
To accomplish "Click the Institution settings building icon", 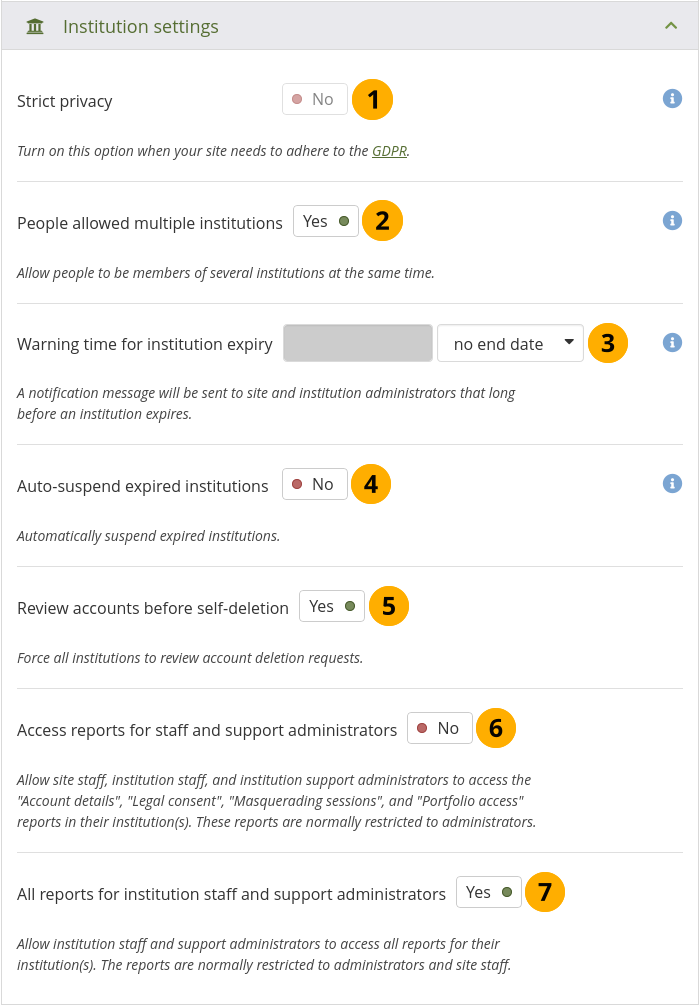I will pyautogui.click(x=35, y=27).
